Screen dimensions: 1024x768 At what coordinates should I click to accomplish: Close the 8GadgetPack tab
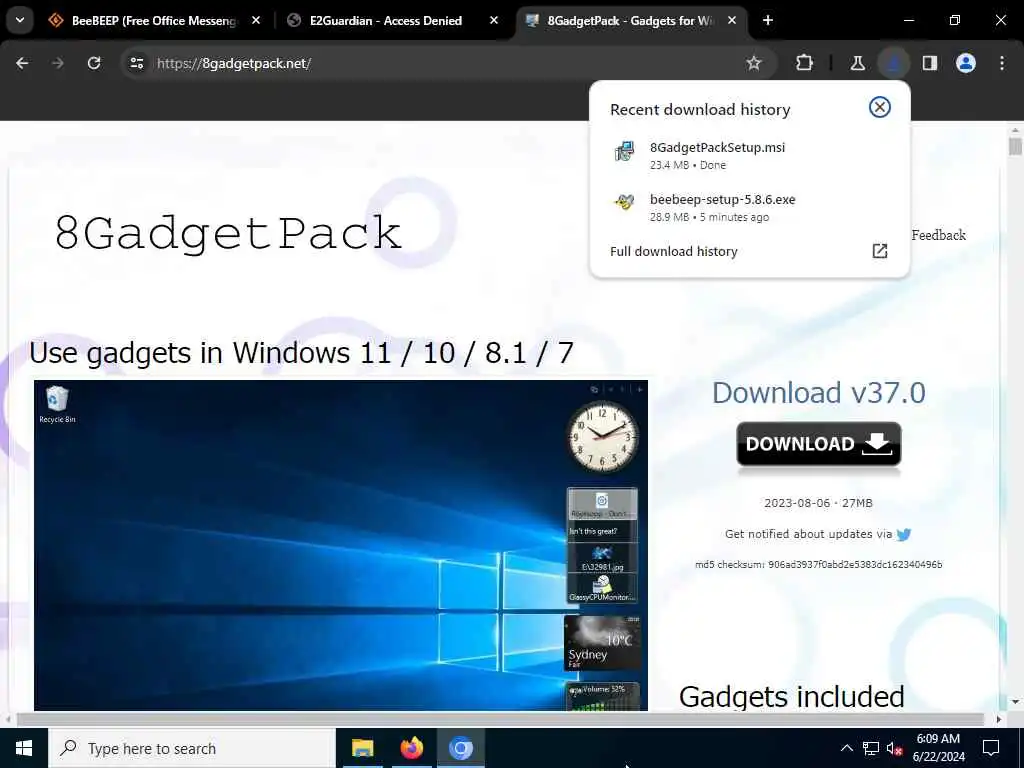[732, 21]
